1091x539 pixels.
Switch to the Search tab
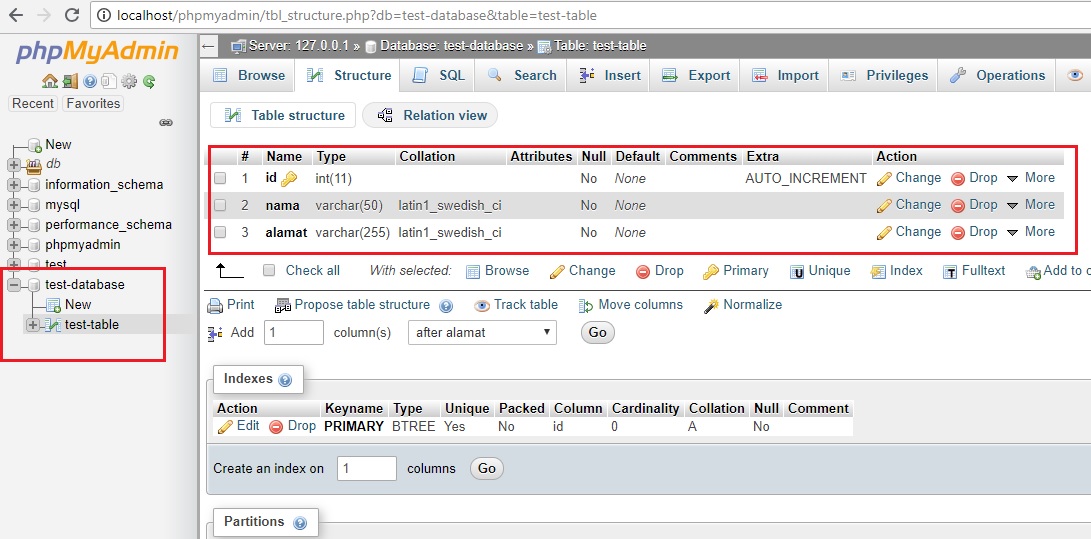[521, 76]
